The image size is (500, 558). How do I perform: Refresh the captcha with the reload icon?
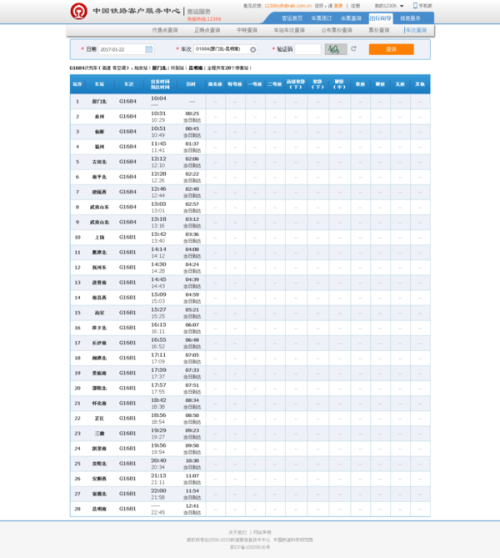[353, 49]
